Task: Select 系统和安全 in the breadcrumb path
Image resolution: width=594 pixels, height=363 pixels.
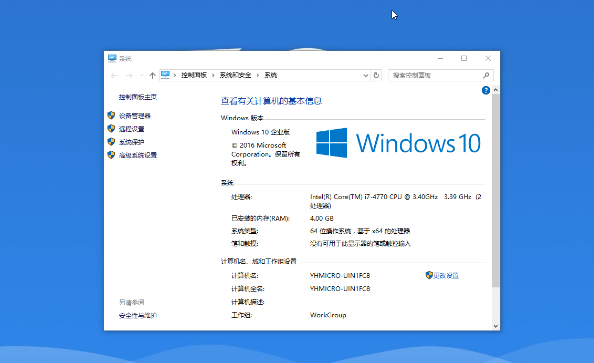Action: coord(235,75)
